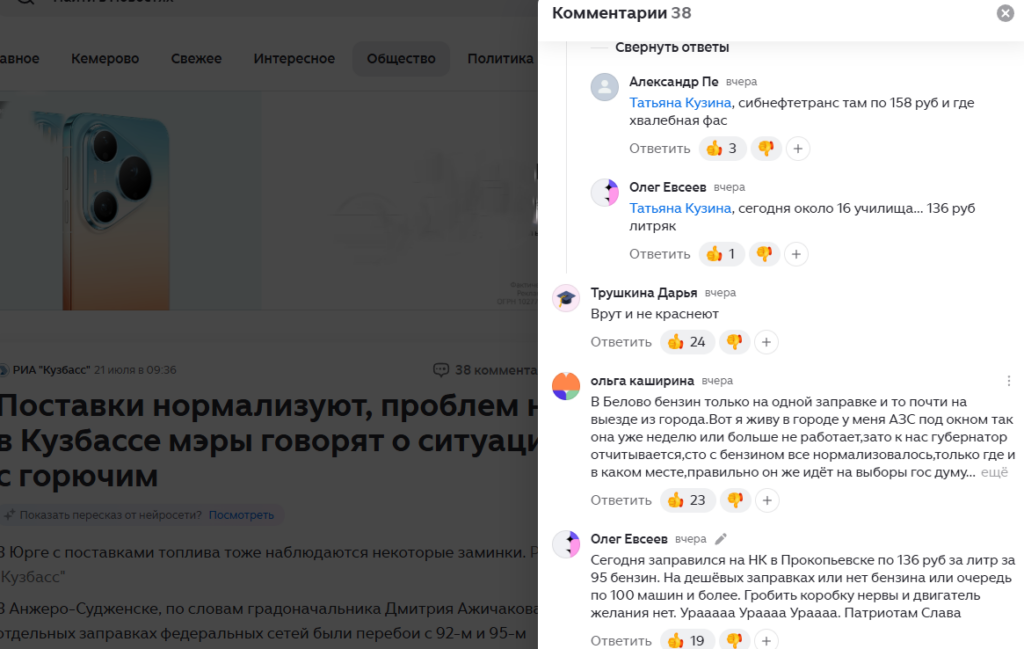Dislike Олег Евсеев's reply about литряк
The height and width of the screenshot is (649, 1024).
coord(765,254)
